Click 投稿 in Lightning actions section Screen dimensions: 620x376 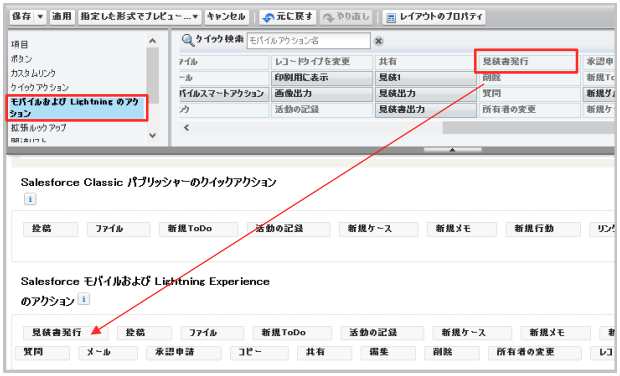click(144, 333)
